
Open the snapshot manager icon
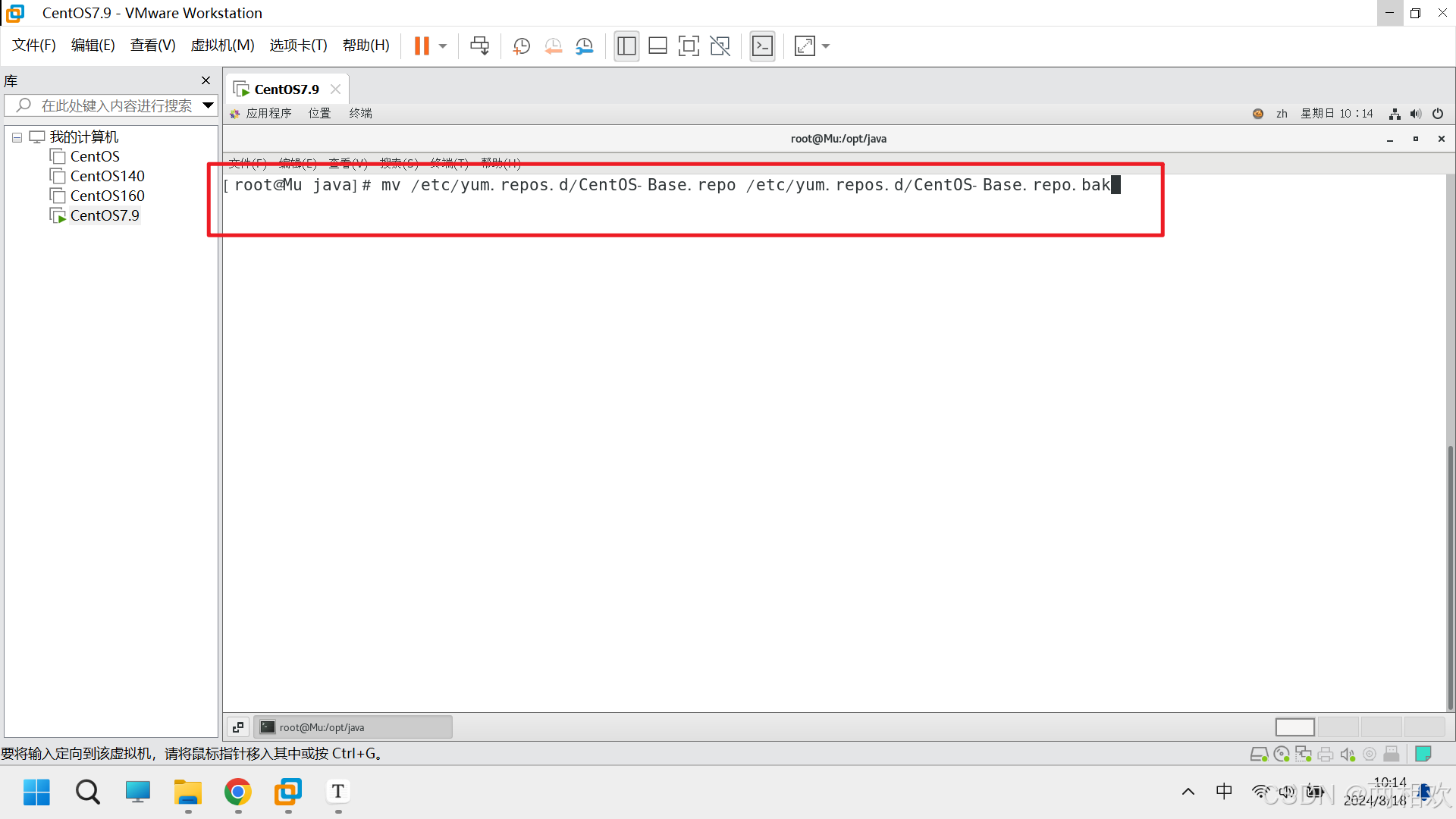coord(585,46)
